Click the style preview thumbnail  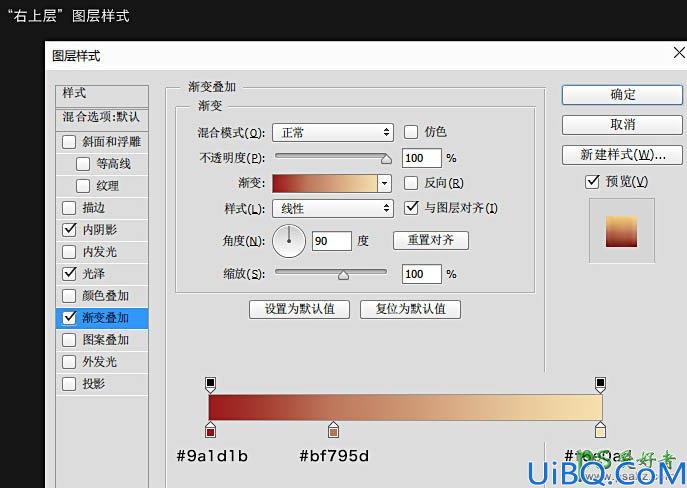point(621,231)
